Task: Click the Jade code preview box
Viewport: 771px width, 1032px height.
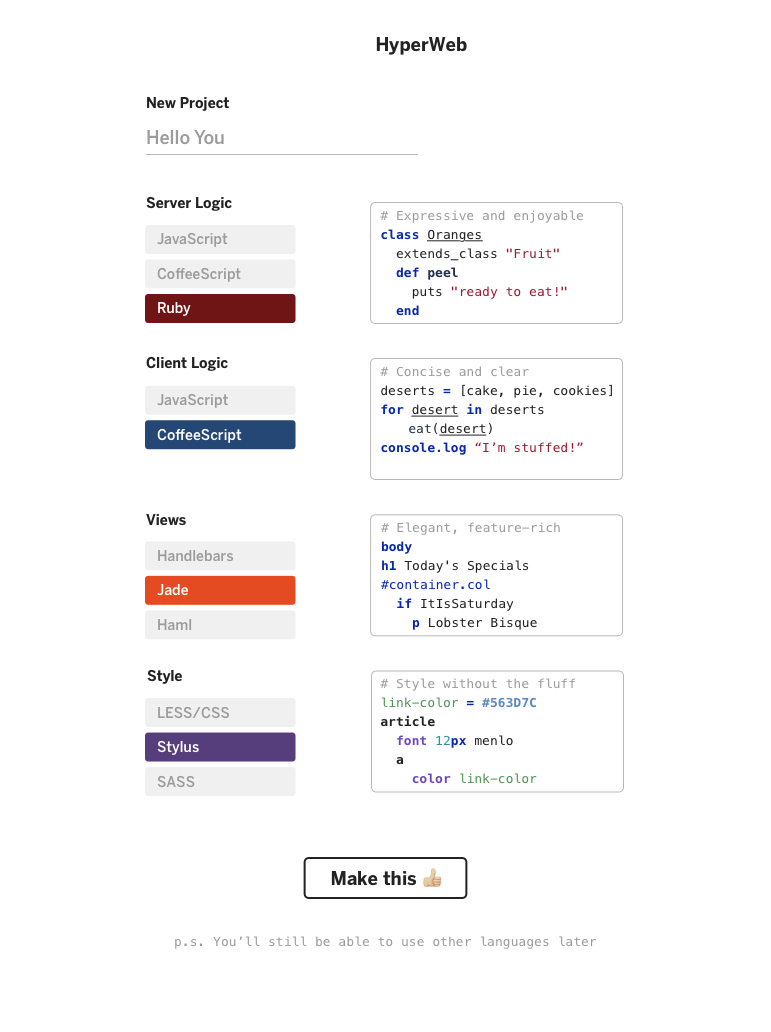Action: point(496,575)
